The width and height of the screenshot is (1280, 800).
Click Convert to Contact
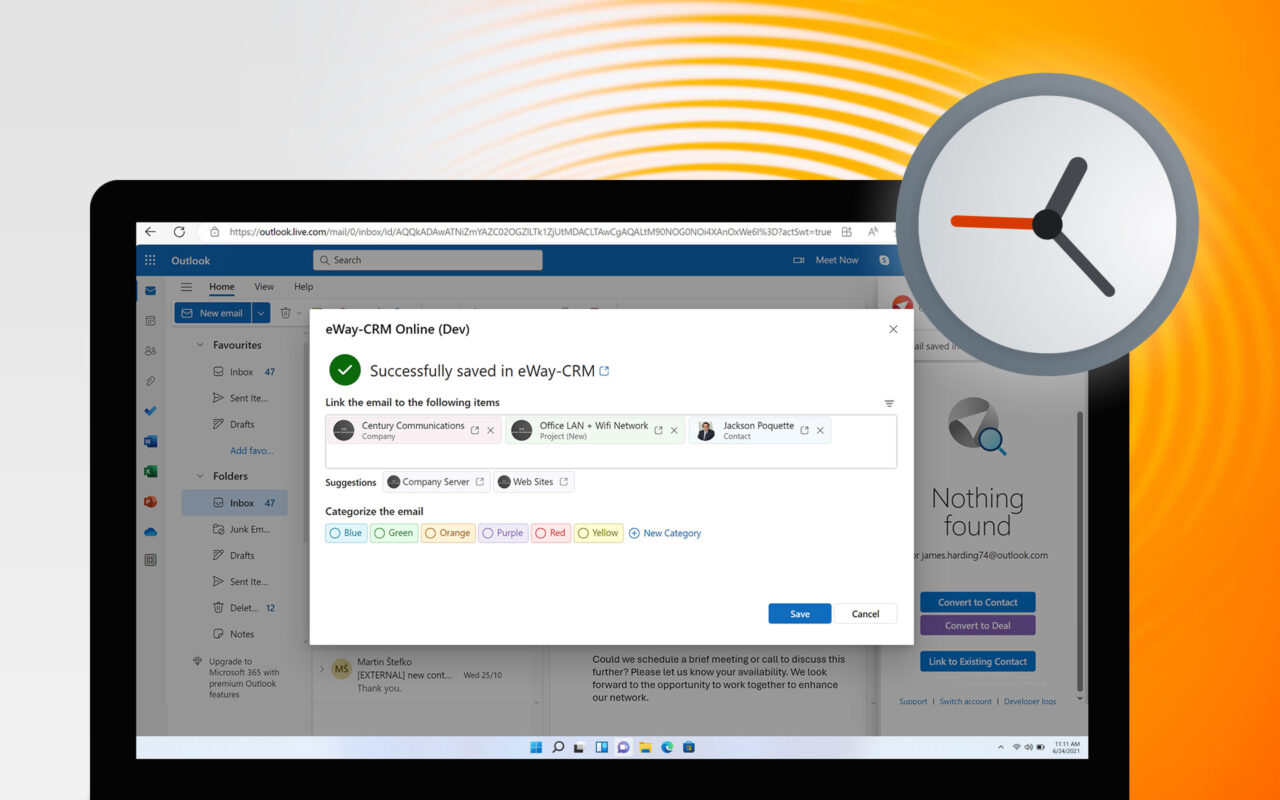pos(978,602)
